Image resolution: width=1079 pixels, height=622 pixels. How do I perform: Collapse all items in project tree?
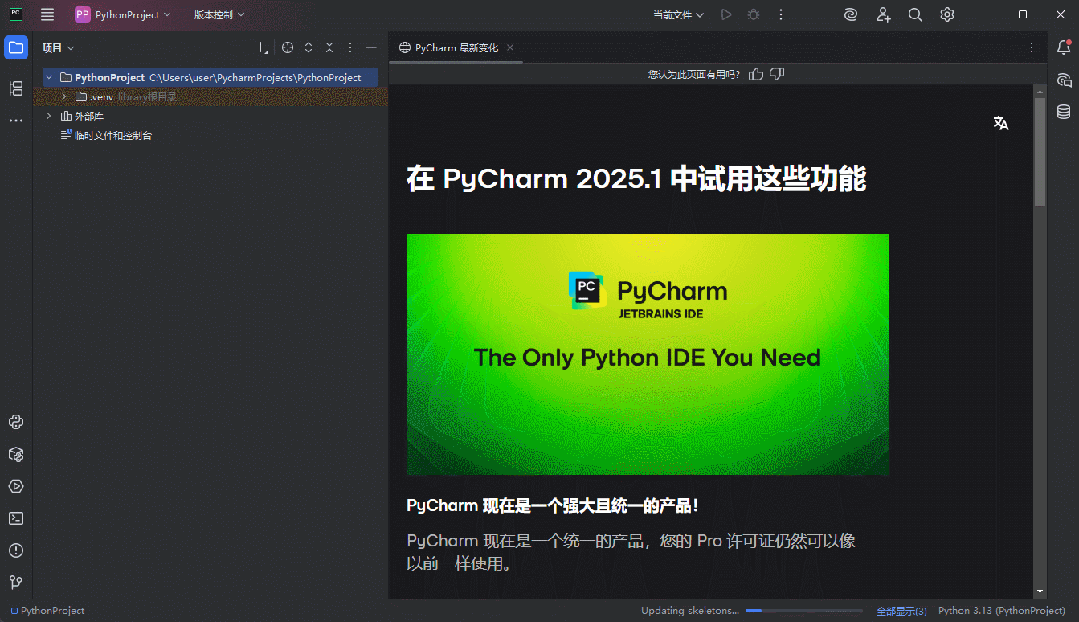[330, 47]
